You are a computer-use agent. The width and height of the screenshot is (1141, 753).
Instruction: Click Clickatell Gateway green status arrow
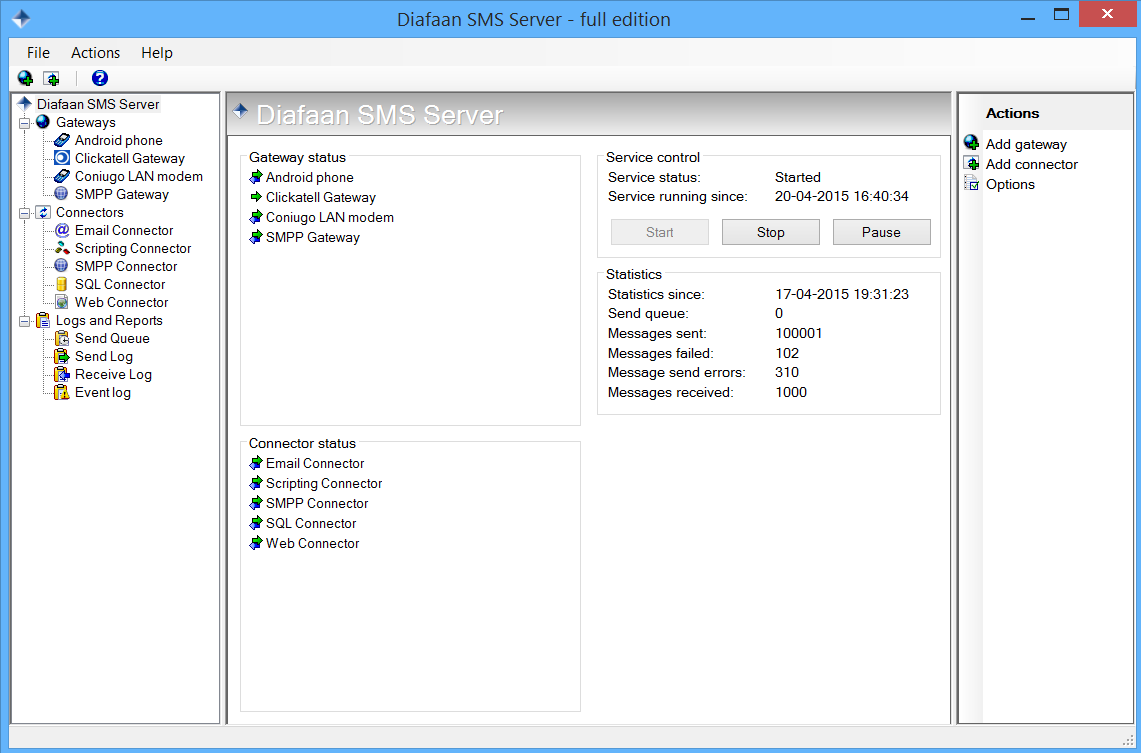pos(255,196)
